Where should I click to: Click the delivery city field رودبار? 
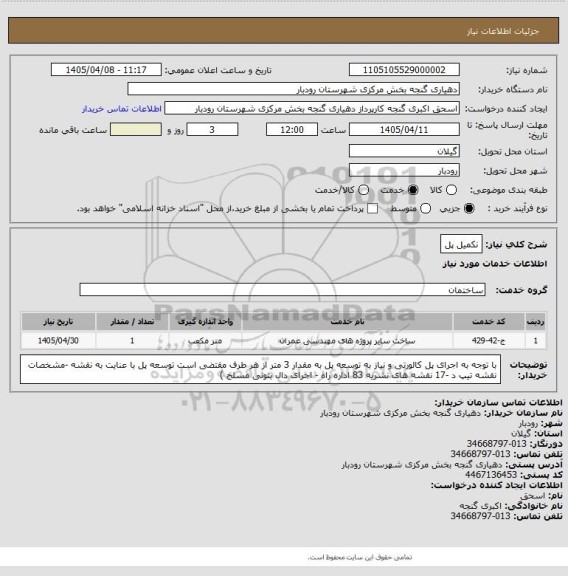click(404, 170)
